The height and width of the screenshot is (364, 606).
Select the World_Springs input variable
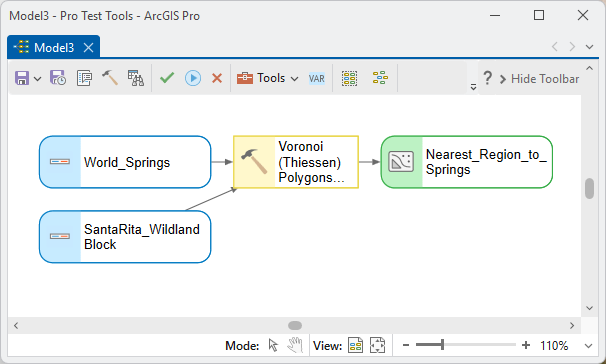pyautogui.click(x=125, y=162)
